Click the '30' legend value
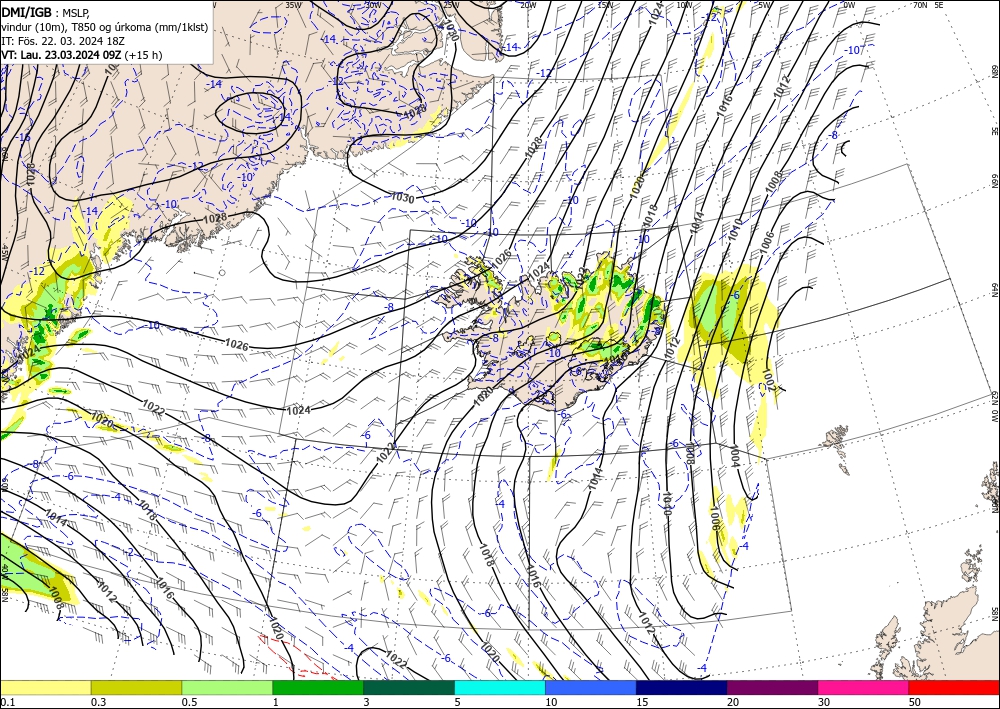1000x709 pixels. pos(824,702)
